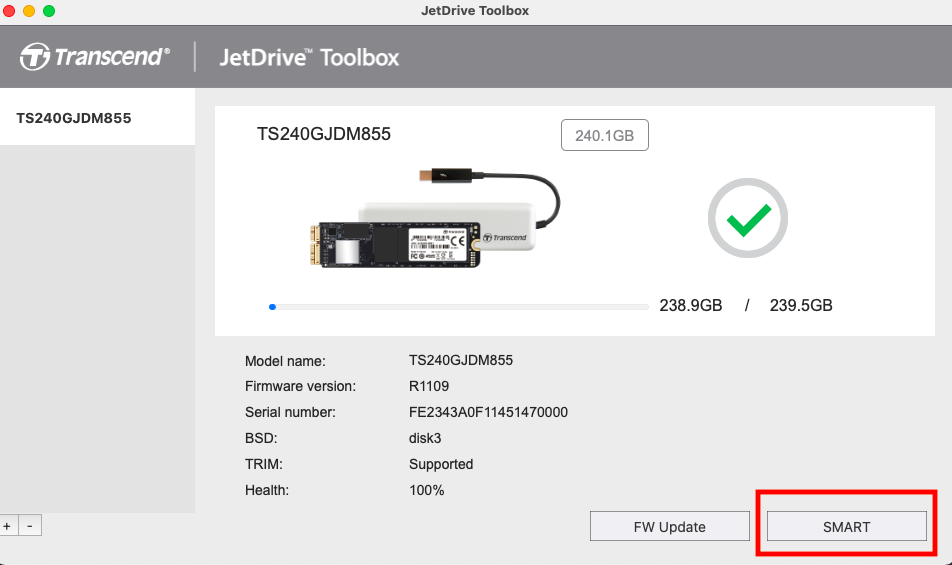Click the JetDrive SSD product image
The width and height of the screenshot is (952, 565).
click(x=434, y=217)
